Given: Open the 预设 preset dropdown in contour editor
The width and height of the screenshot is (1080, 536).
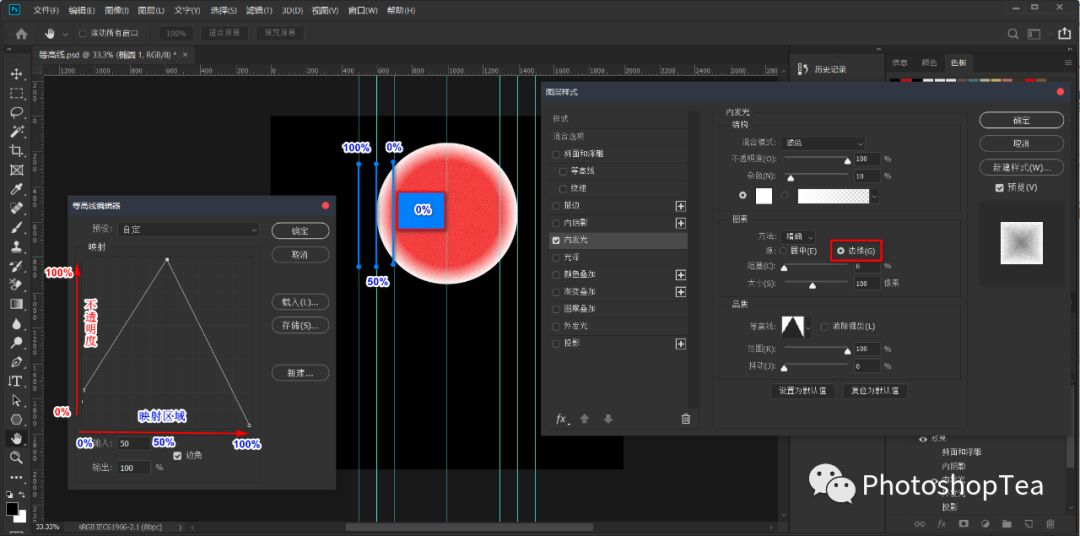Looking at the screenshot, I should 189,229.
